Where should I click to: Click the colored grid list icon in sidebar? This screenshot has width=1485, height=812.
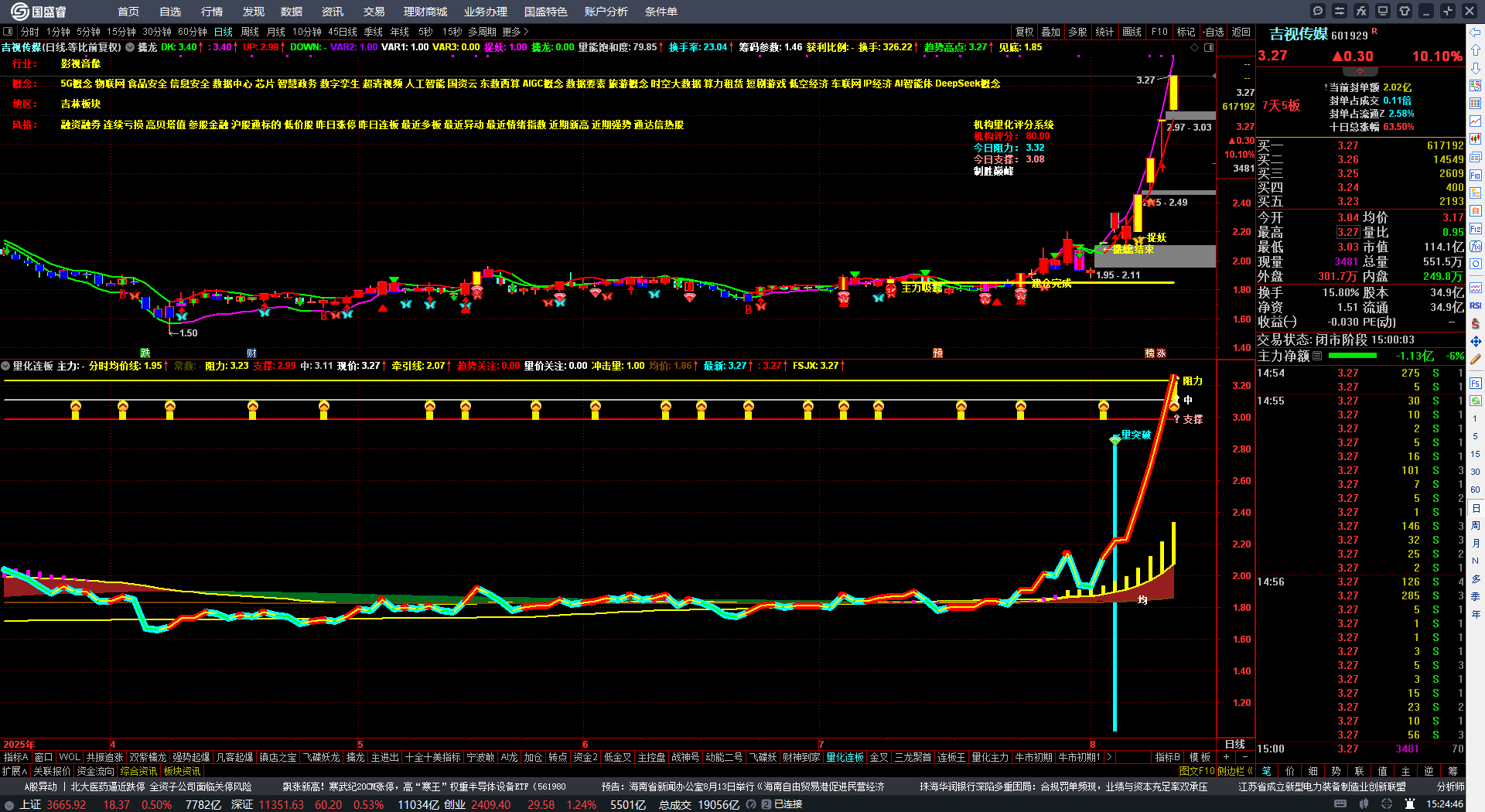pos(1476,104)
